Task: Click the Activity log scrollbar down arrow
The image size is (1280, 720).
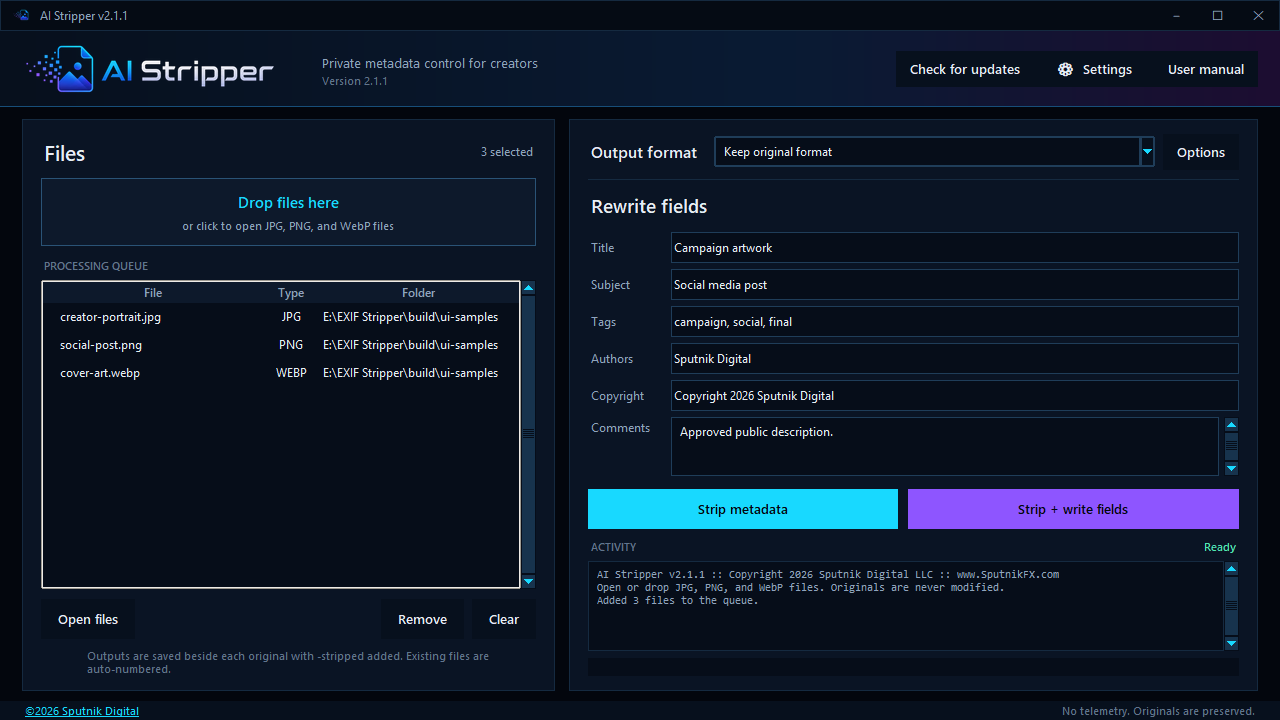Action: (x=1232, y=643)
